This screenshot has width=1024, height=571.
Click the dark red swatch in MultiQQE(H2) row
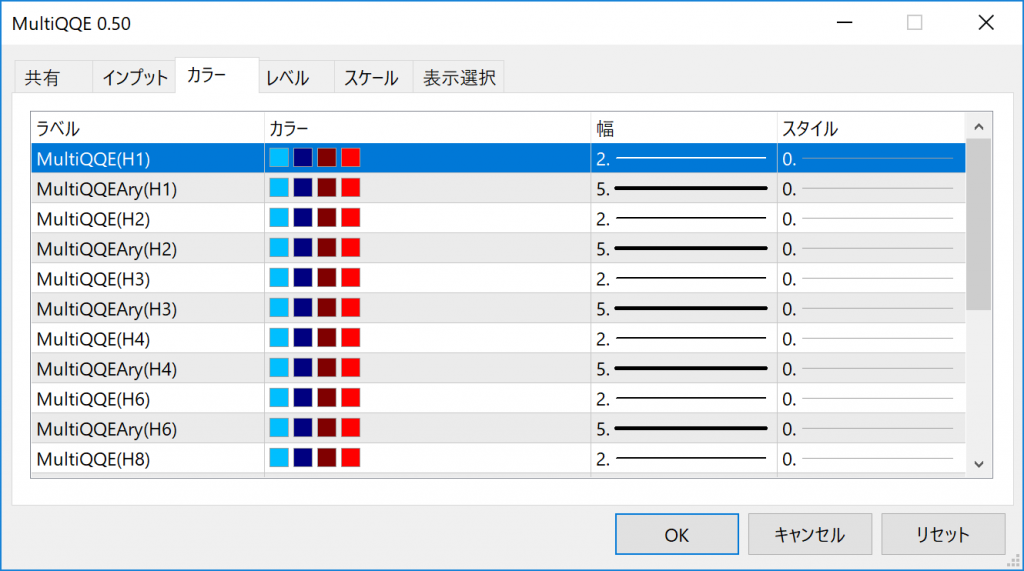pyautogui.click(x=327, y=218)
